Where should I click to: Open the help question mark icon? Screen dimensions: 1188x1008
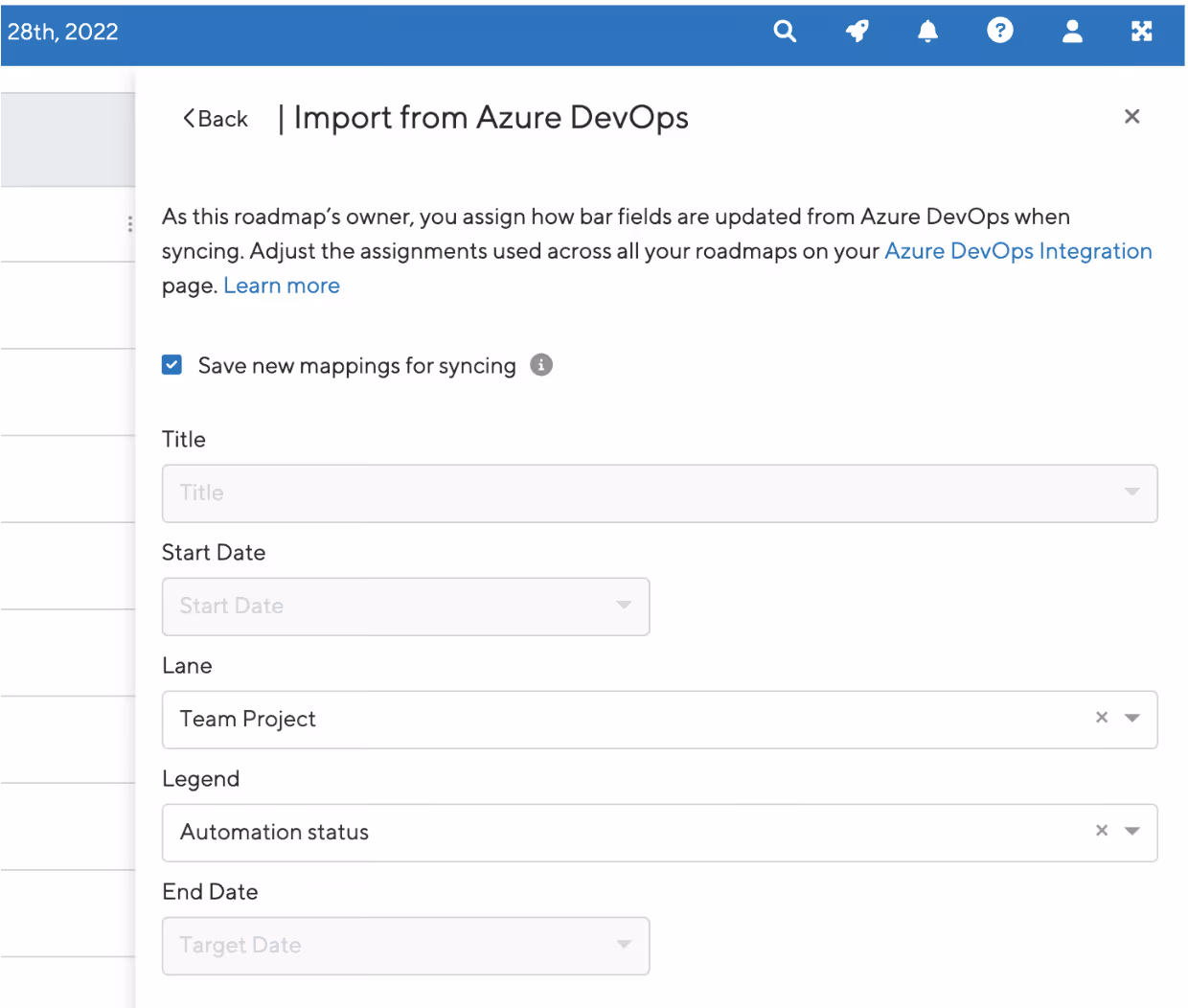pos(1000,31)
